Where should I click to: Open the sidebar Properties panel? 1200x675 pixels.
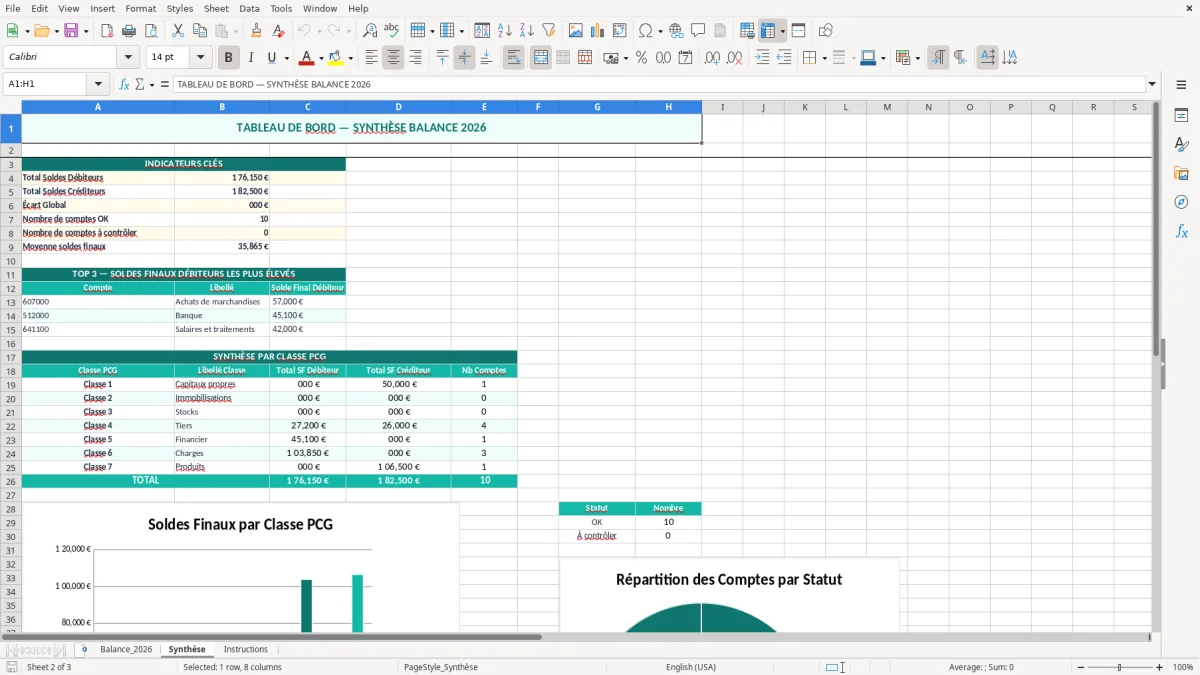(x=1181, y=115)
